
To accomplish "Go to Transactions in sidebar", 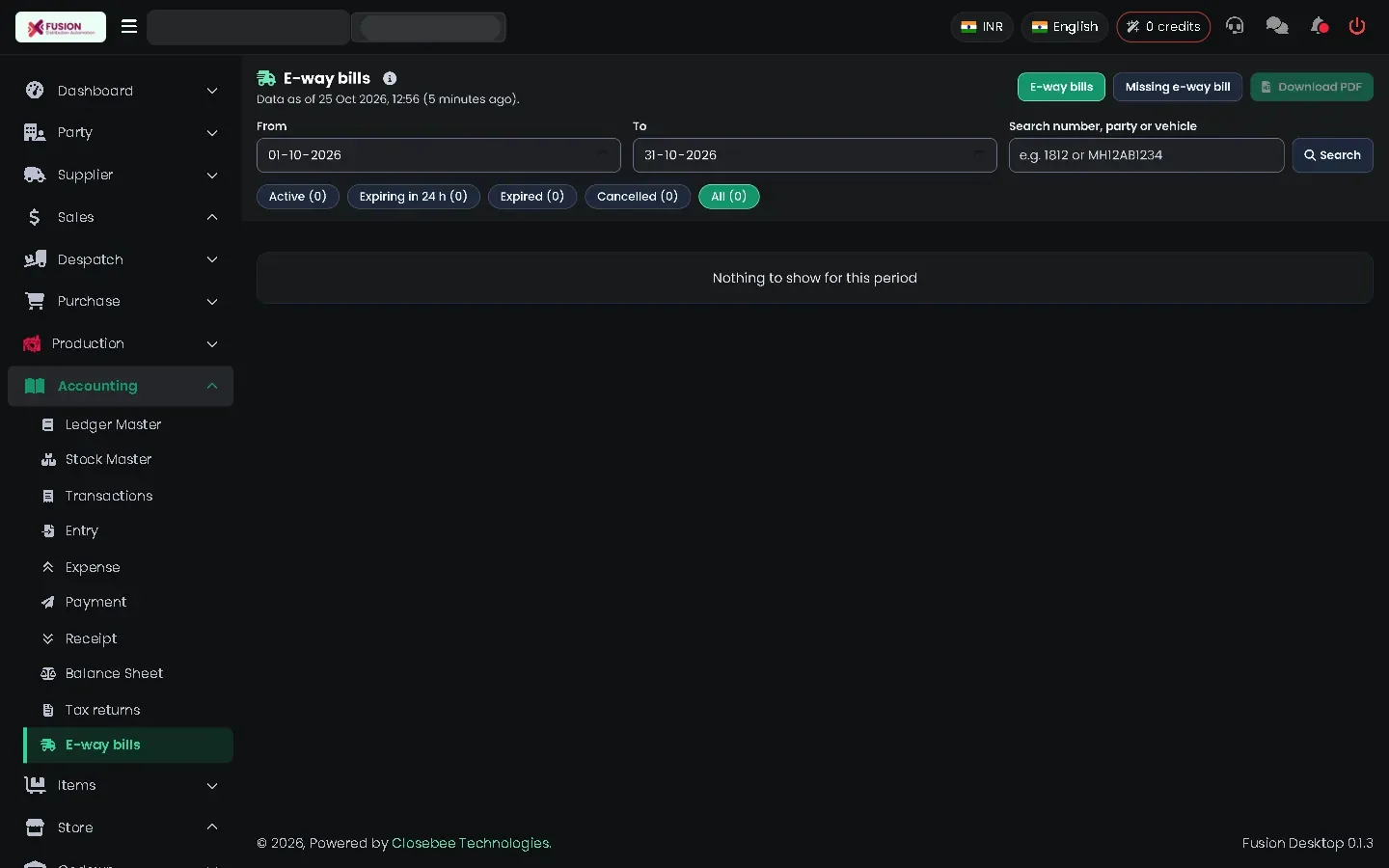I will click(128, 496).
